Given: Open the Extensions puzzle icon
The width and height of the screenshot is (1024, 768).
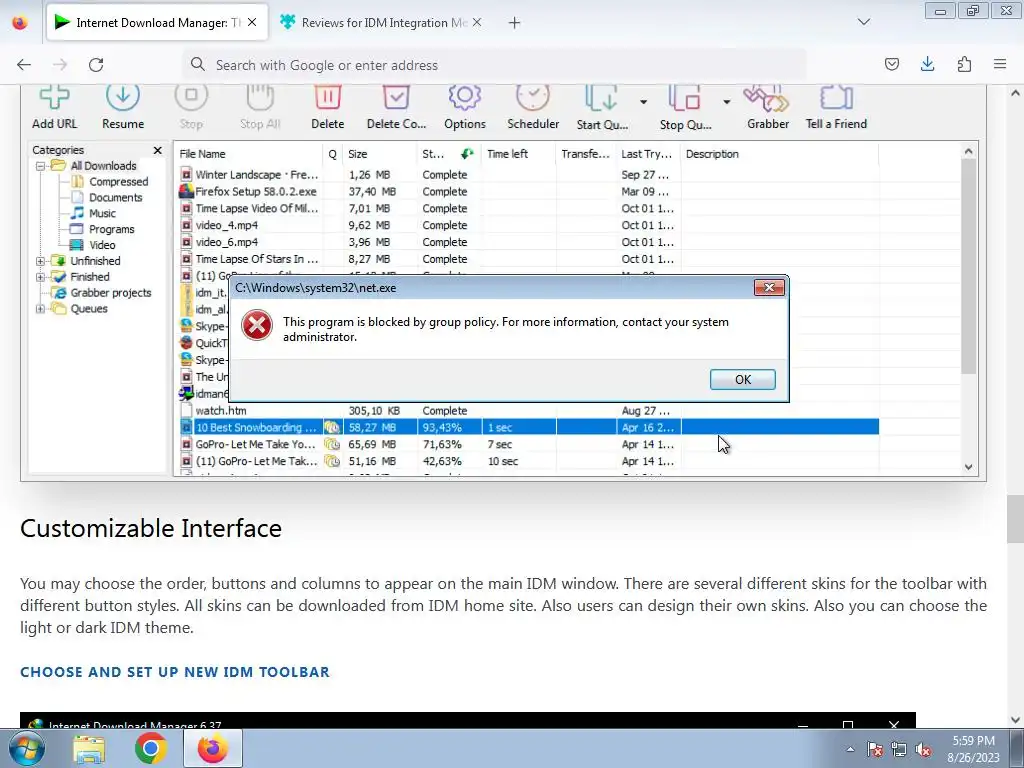Looking at the screenshot, I should (964, 64).
